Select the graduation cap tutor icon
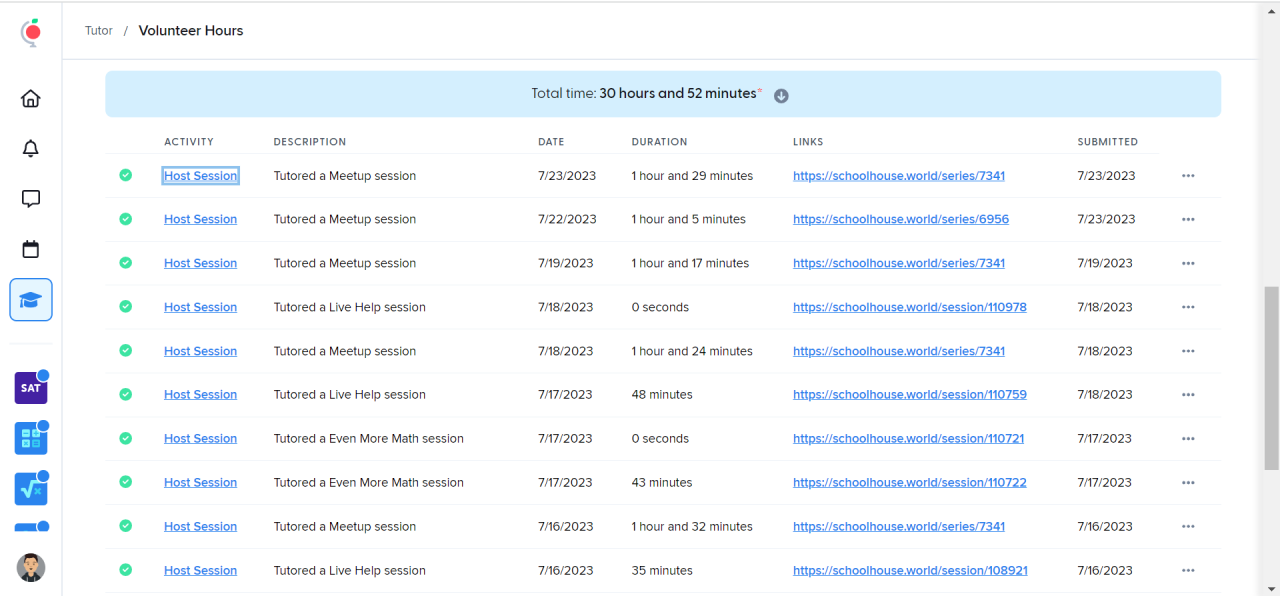This screenshot has width=1280, height=596. click(31, 300)
